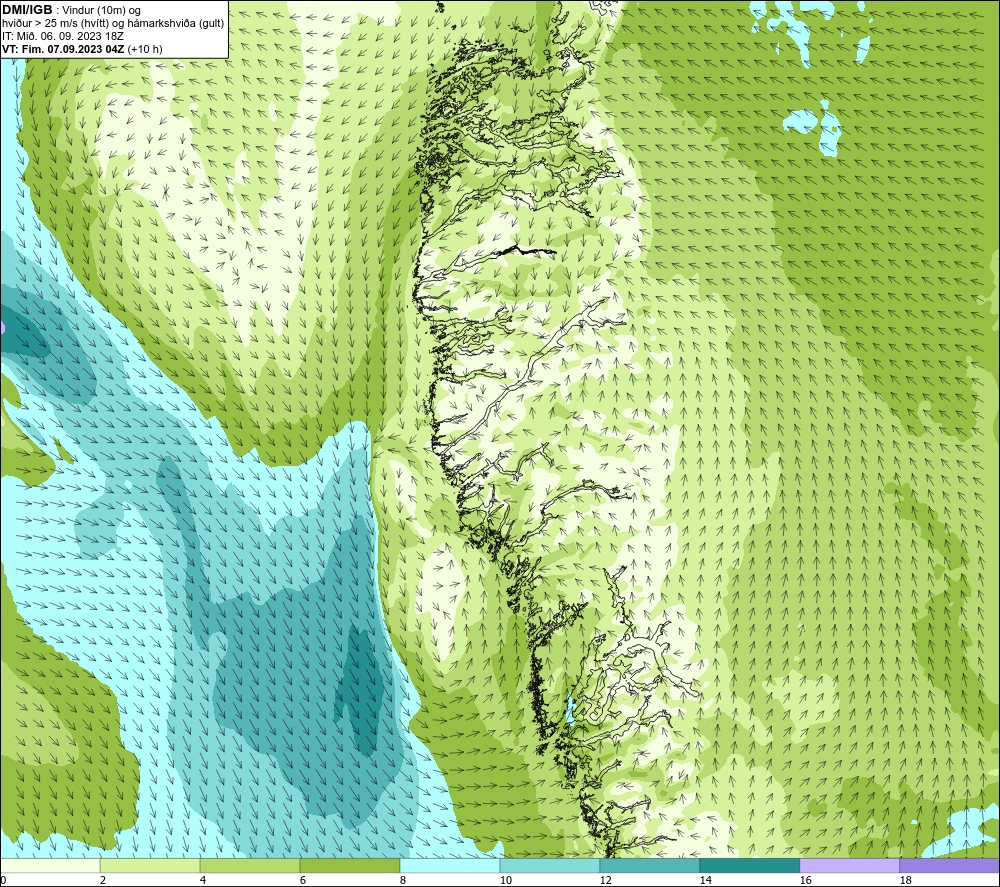This screenshot has width=1000, height=887.
Task: Click the scale label '14'
Action: [705, 880]
